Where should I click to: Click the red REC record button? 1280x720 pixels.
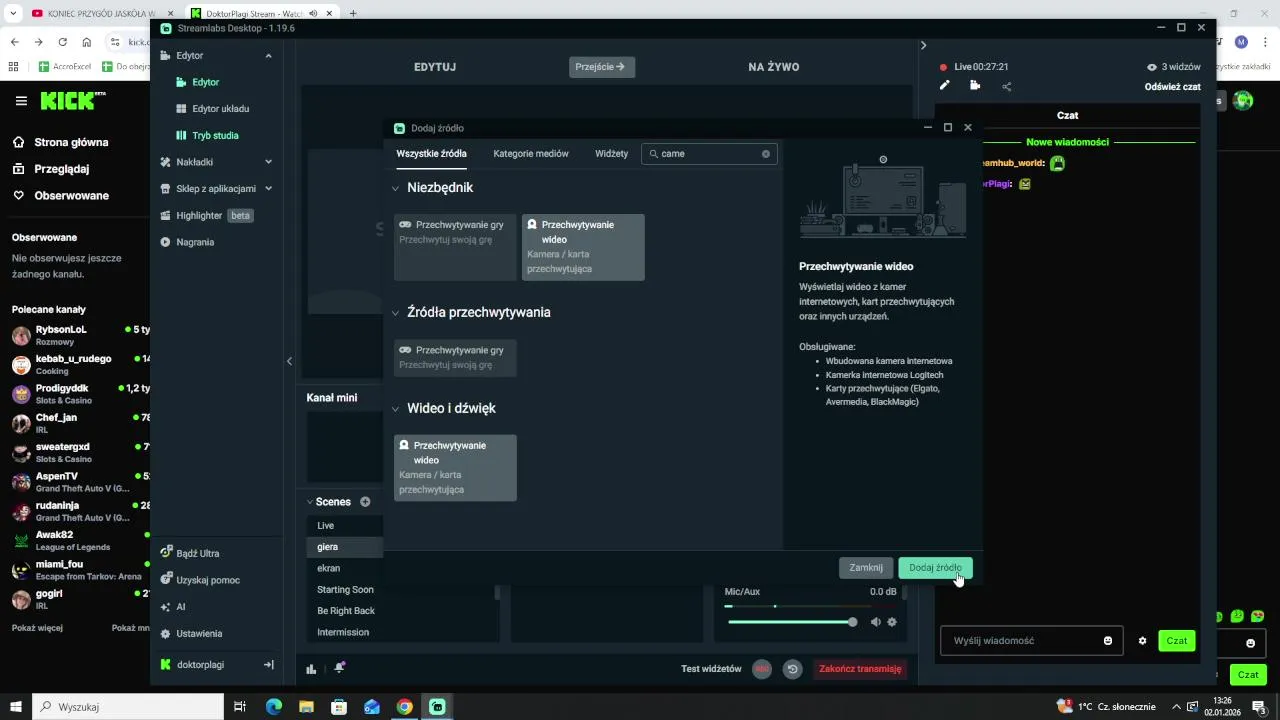pos(762,669)
